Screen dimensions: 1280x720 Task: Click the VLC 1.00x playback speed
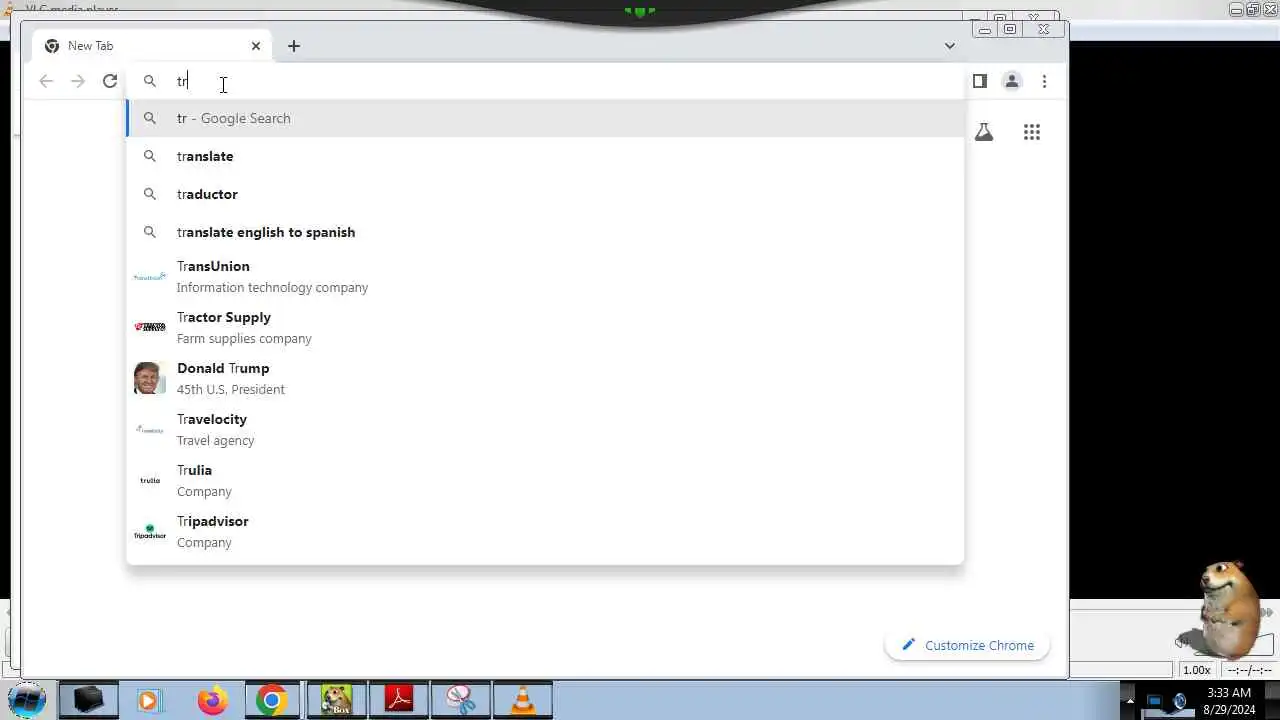click(1196, 670)
